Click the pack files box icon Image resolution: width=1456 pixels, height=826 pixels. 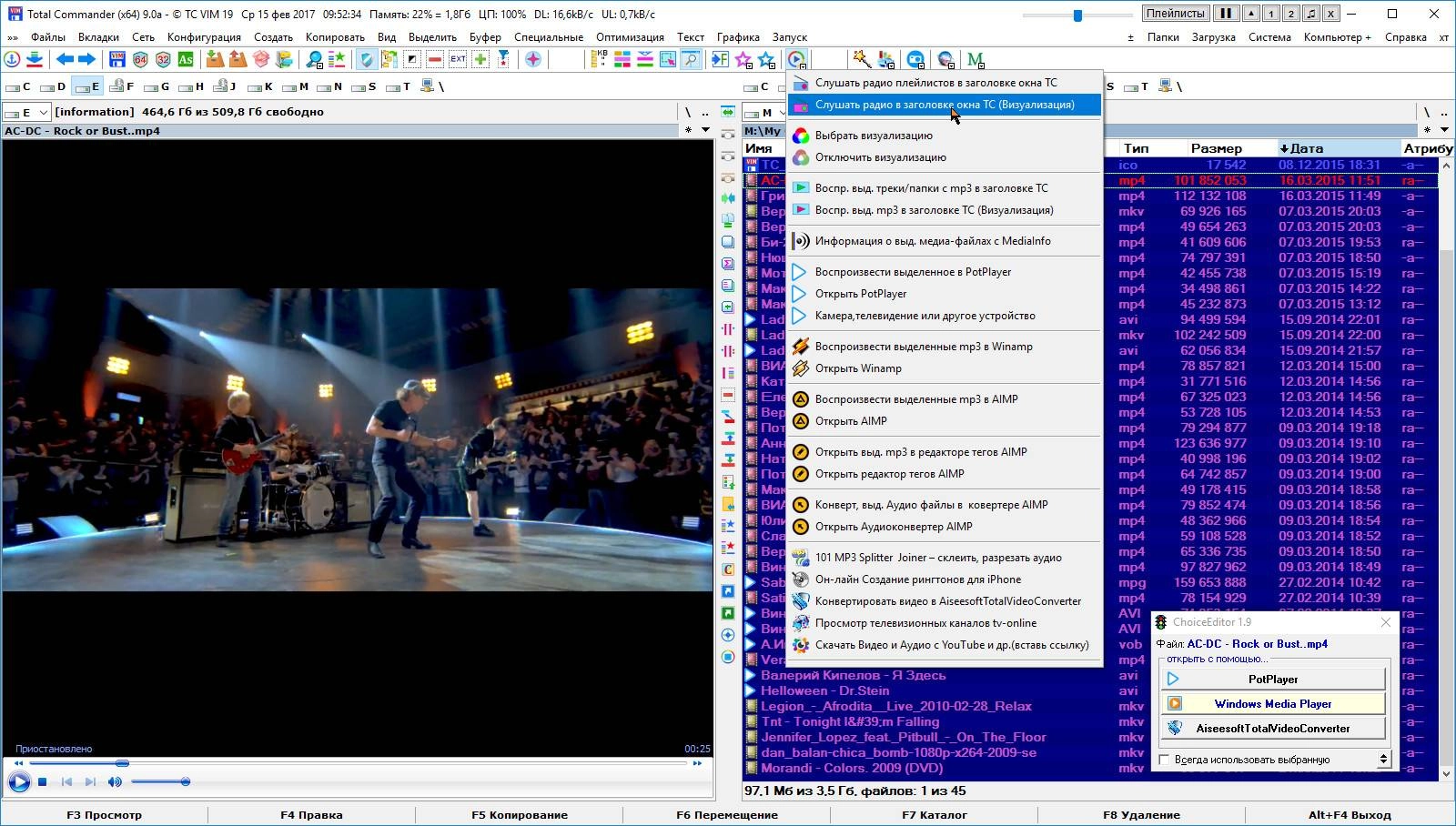[215, 59]
